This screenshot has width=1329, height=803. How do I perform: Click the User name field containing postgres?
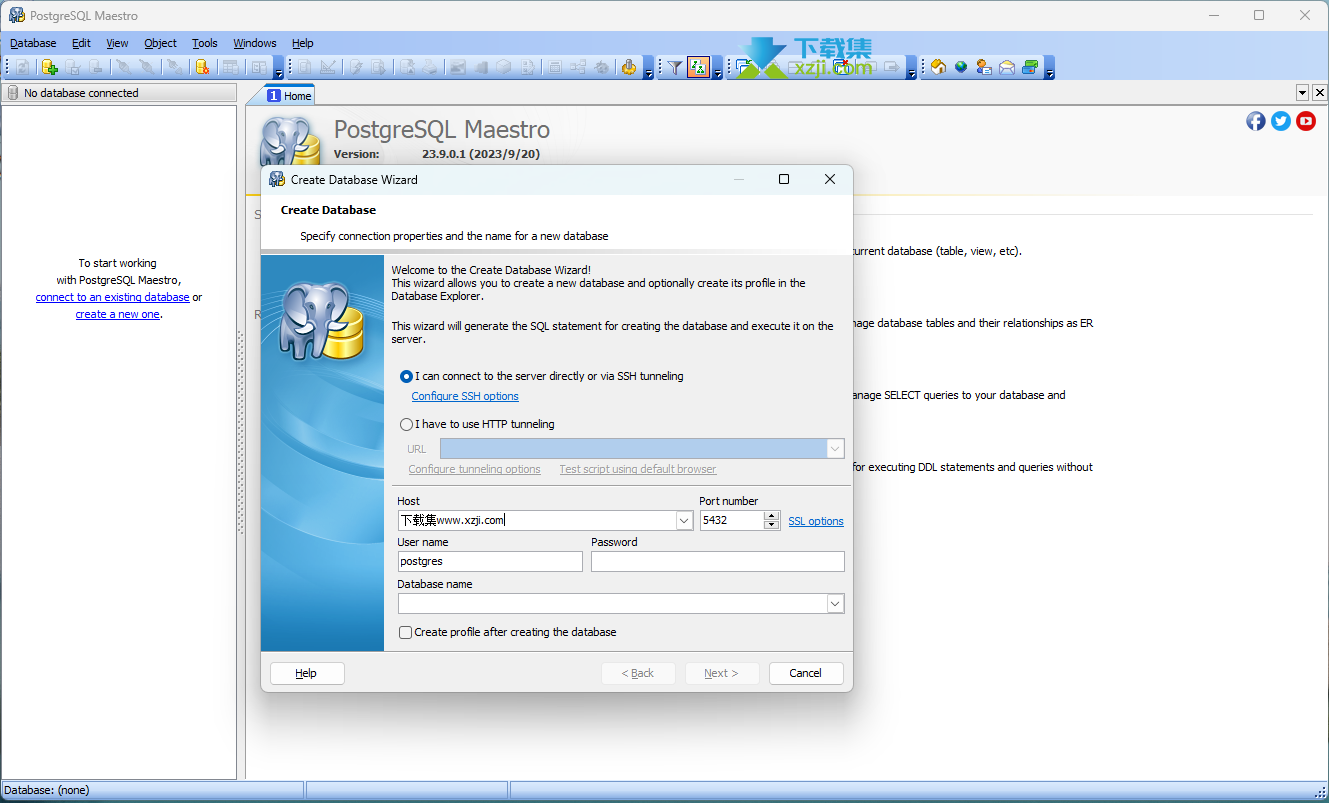pyautogui.click(x=490, y=562)
